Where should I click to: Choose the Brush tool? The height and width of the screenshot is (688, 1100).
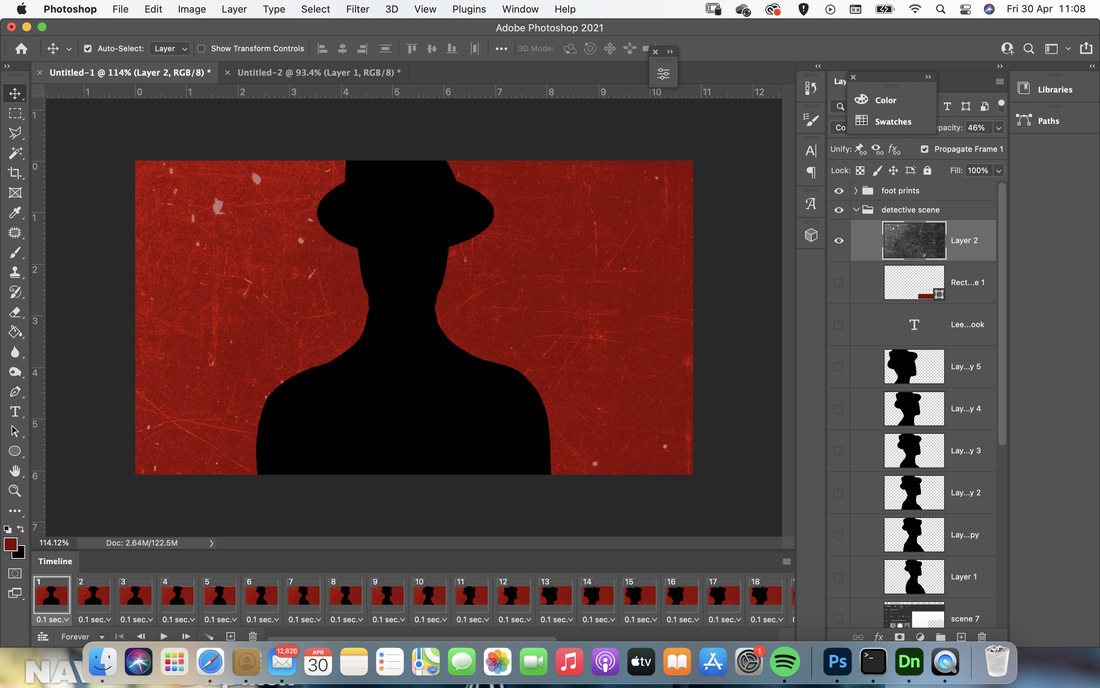click(x=15, y=252)
